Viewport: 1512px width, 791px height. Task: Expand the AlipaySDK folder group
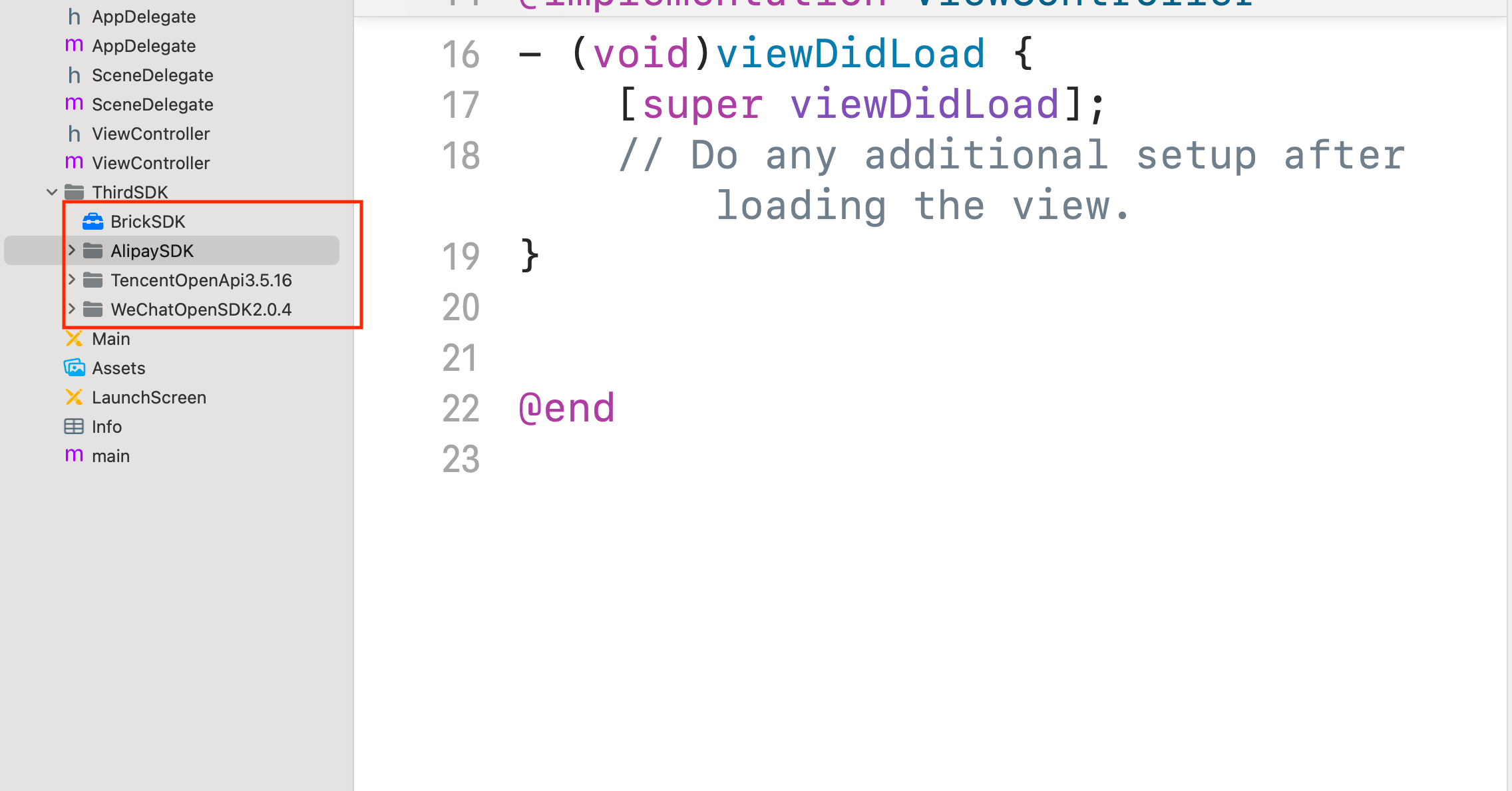(72, 251)
